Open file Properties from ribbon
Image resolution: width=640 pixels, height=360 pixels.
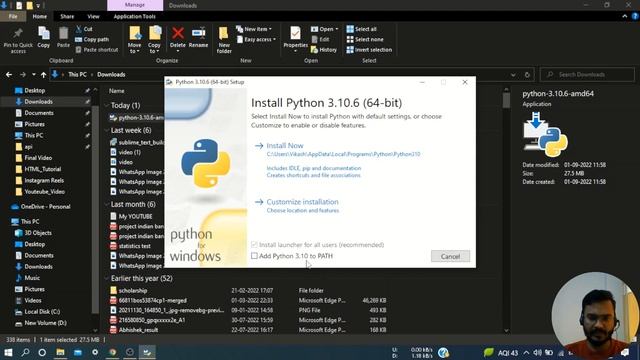(295, 40)
